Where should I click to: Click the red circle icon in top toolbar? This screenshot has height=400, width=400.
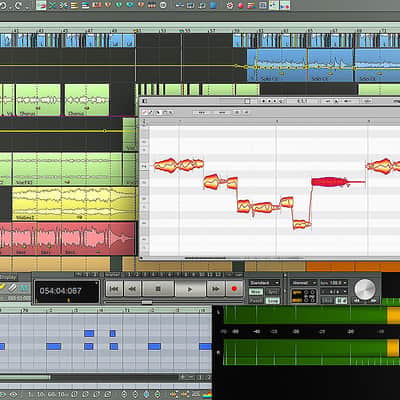pos(241,6)
